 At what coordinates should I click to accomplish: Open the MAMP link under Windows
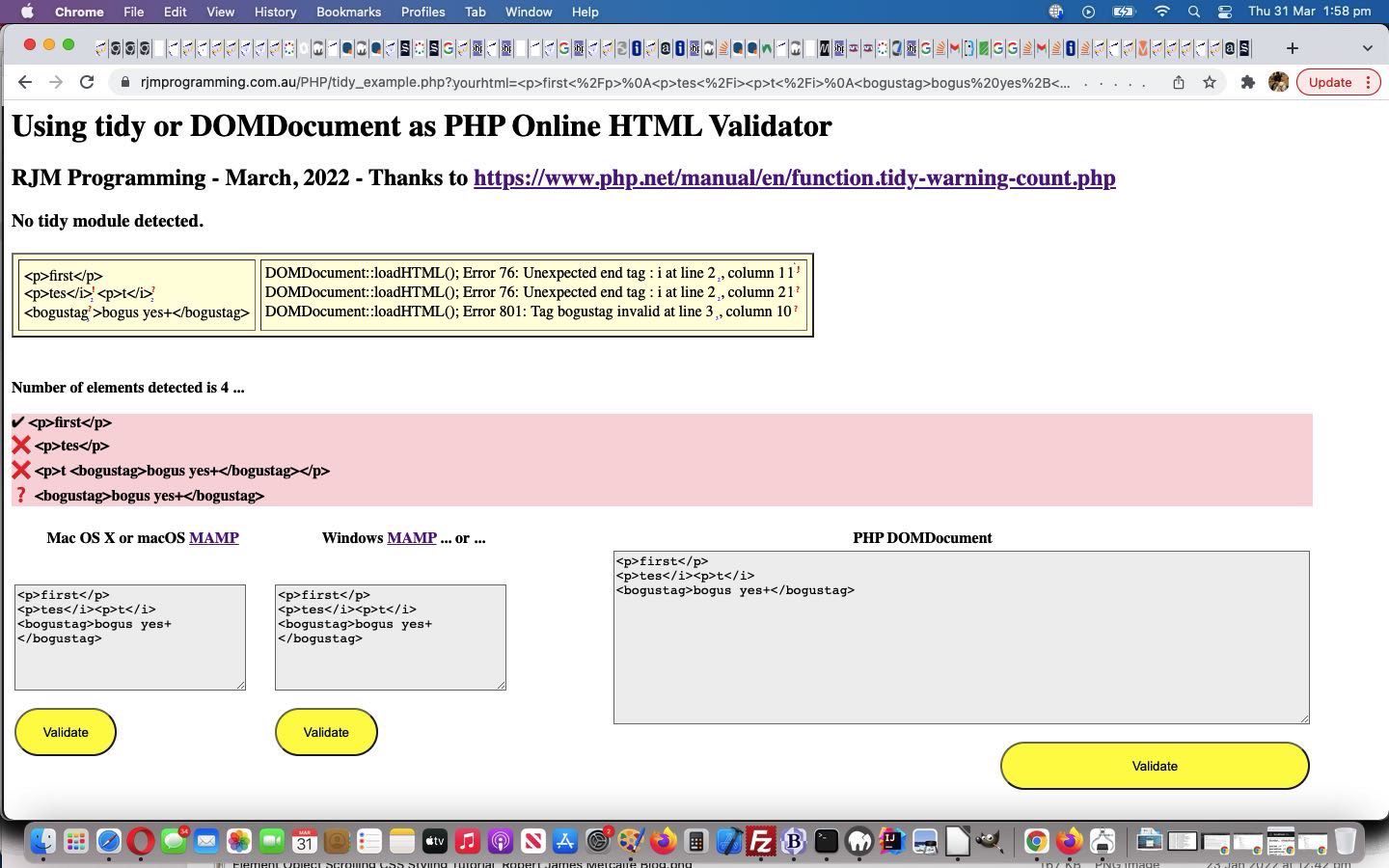pyautogui.click(x=412, y=538)
